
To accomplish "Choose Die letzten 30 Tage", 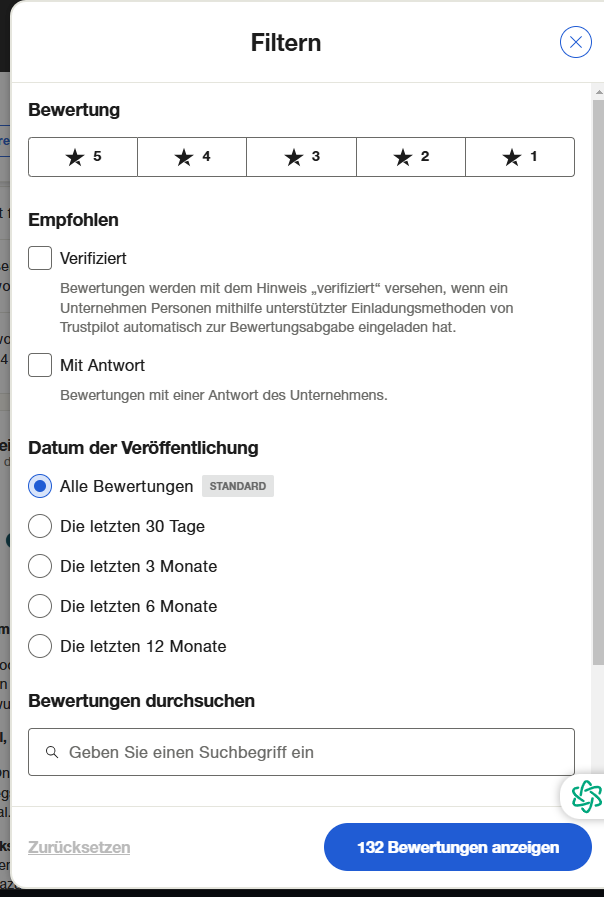I will click(40, 526).
